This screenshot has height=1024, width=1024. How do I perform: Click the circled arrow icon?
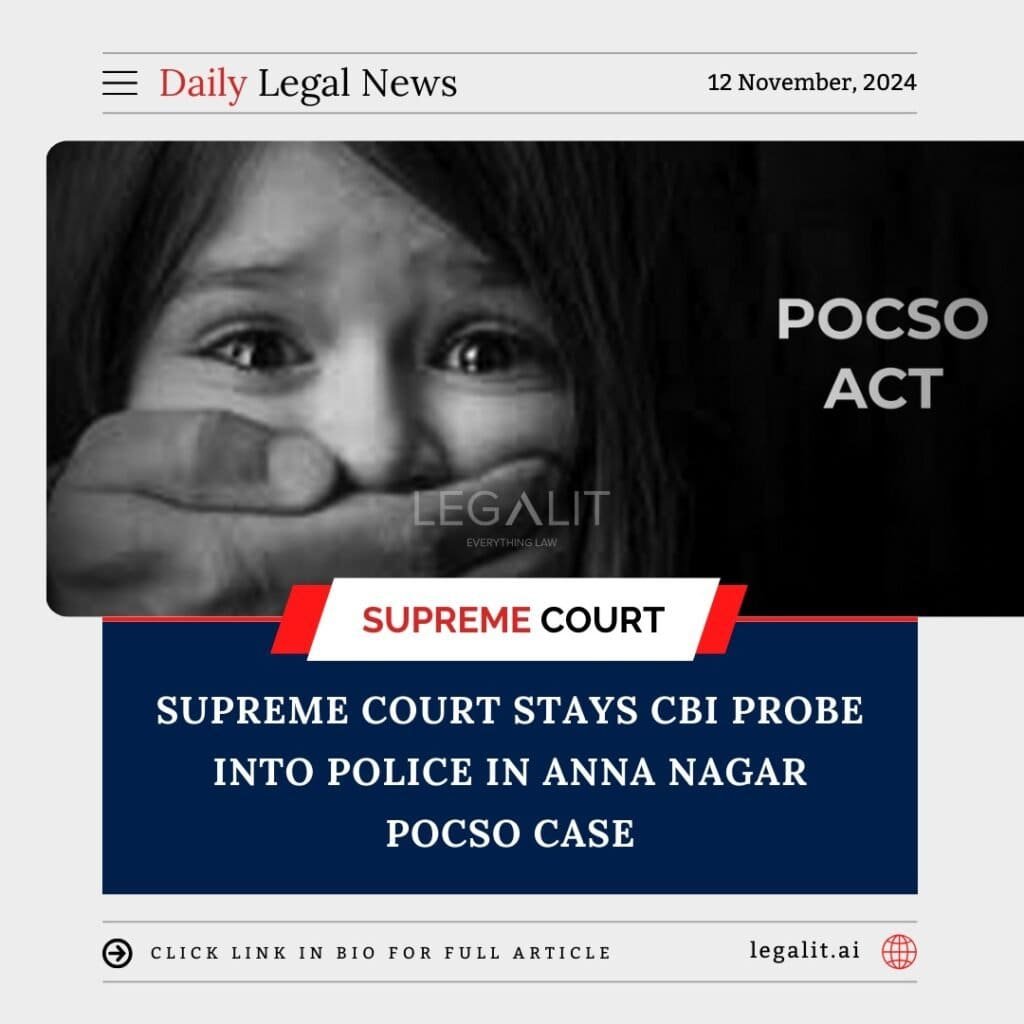[118, 953]
